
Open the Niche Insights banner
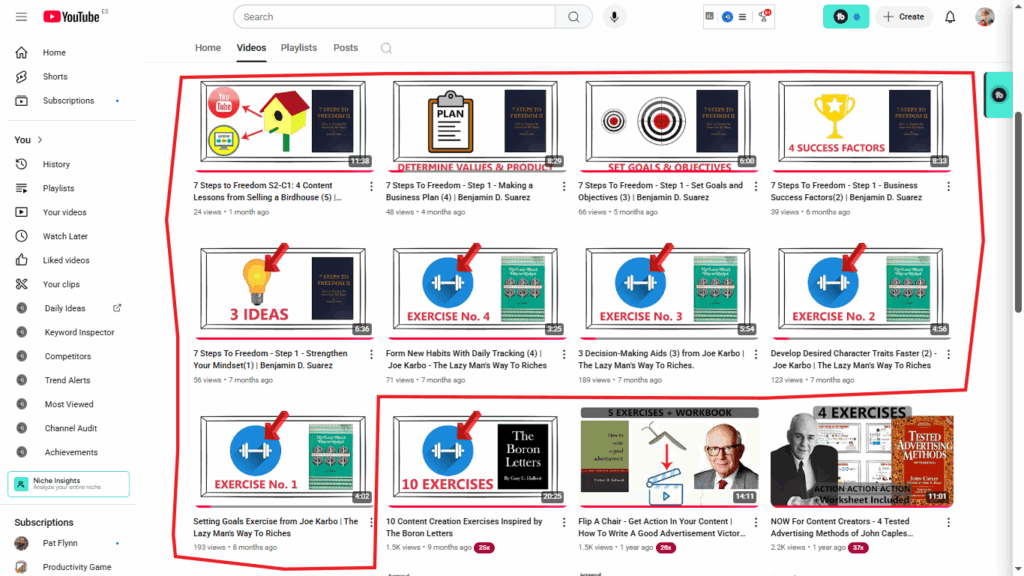tap(68, 484)
